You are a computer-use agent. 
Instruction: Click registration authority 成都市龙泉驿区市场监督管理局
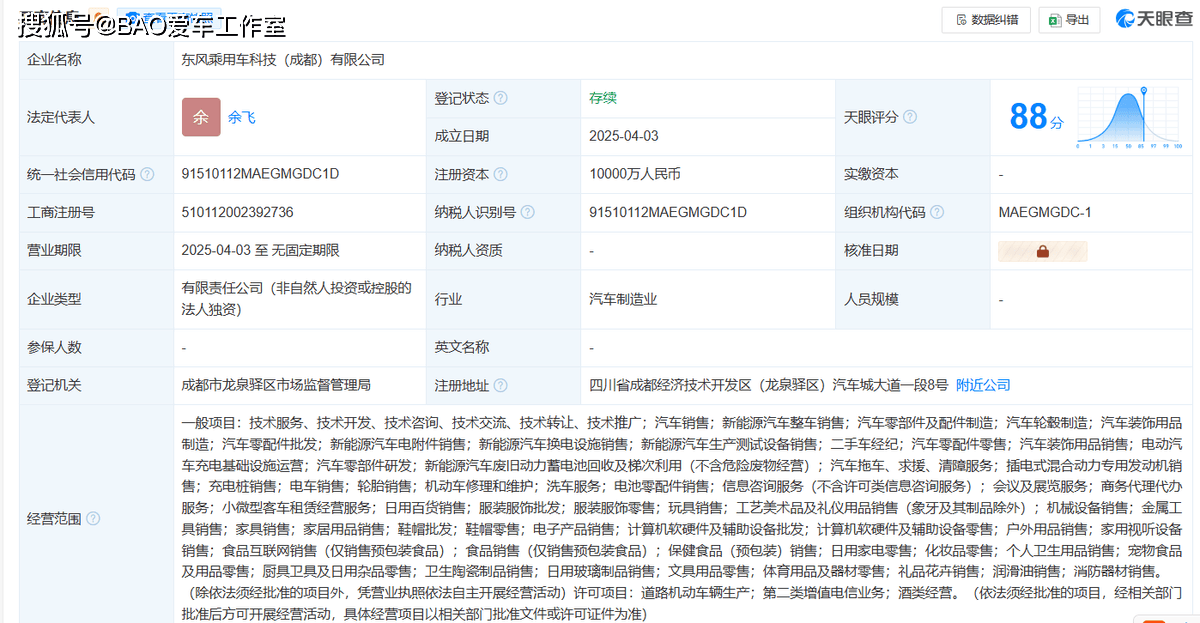[277, 384]
